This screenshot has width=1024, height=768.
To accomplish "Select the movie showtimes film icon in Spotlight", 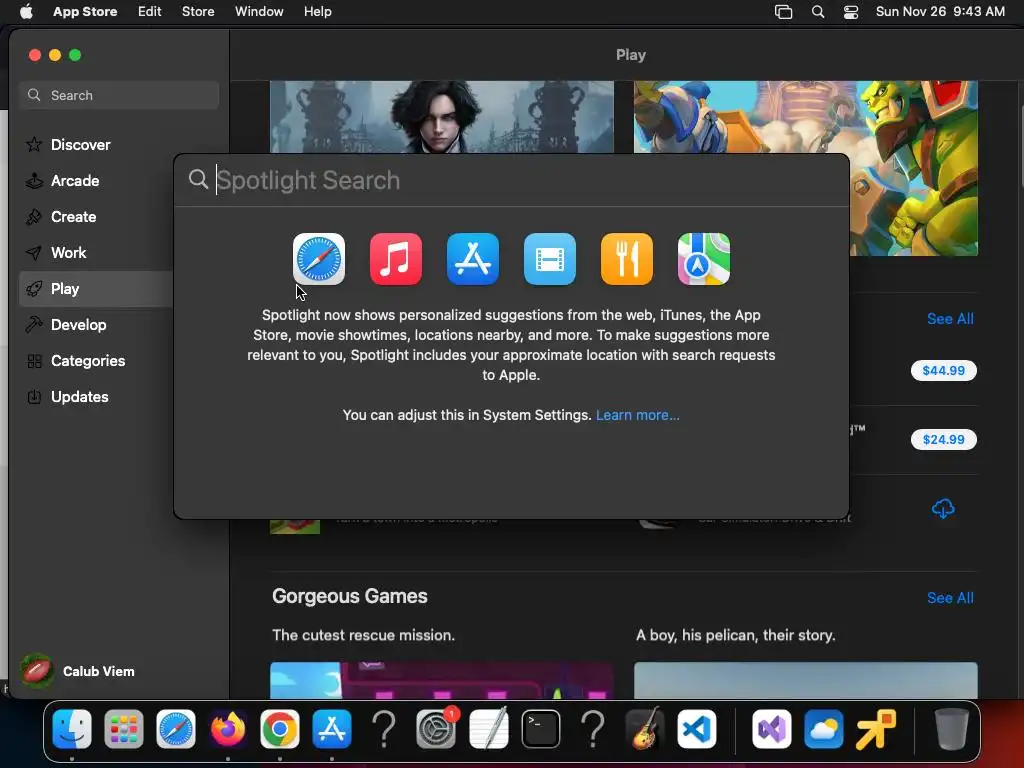I will pos(550,259).
